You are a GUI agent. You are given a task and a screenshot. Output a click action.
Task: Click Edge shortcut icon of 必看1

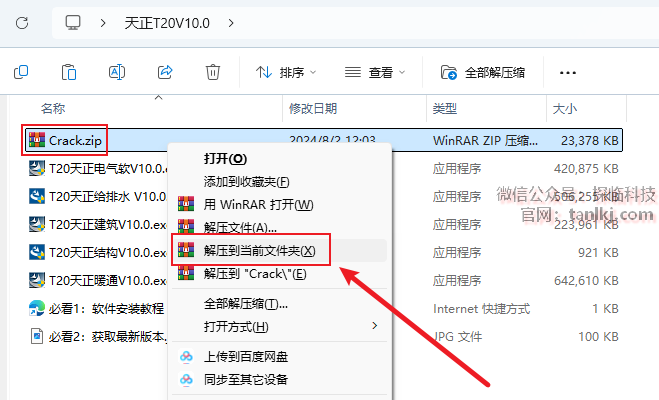tap(37, 308)
